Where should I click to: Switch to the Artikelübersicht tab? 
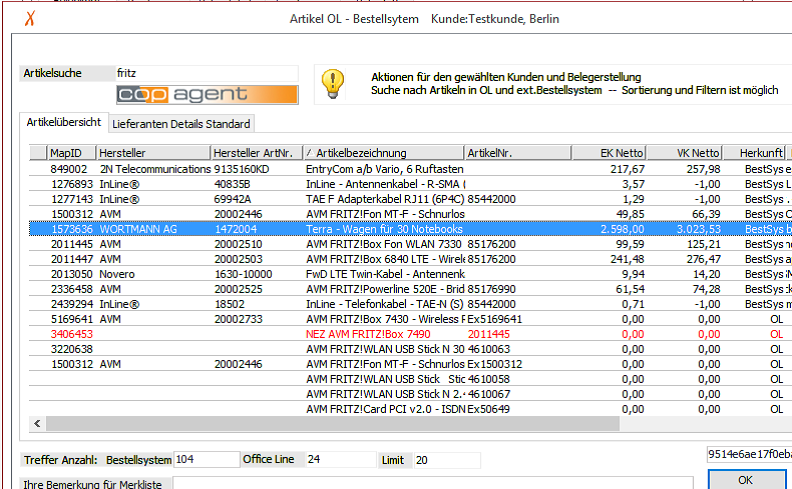(64, 122)
